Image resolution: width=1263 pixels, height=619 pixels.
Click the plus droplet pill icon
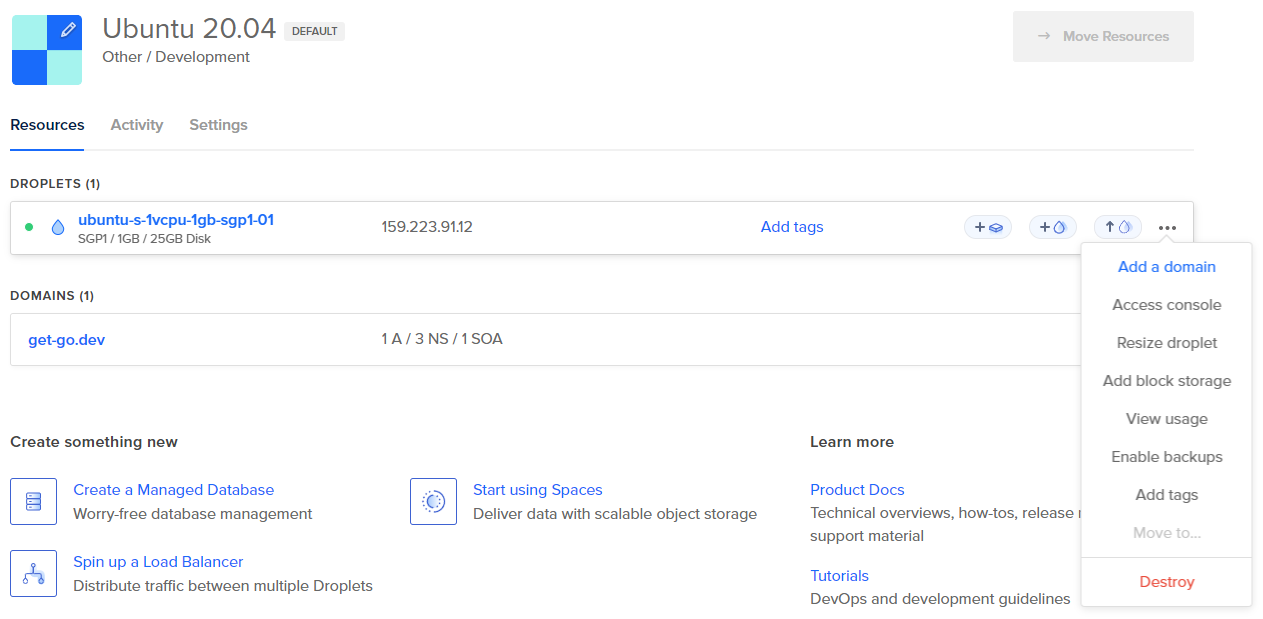click(x=1052, y=227)
